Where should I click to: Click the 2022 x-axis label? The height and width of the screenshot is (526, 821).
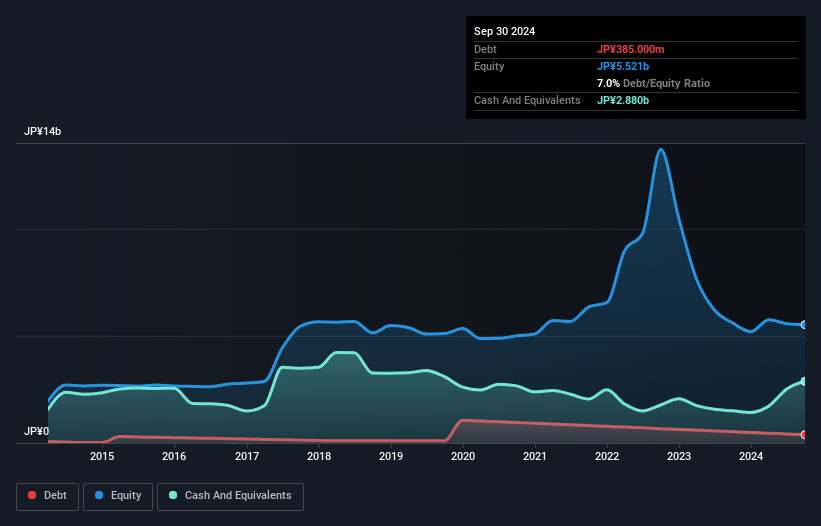tap(607, 456)
